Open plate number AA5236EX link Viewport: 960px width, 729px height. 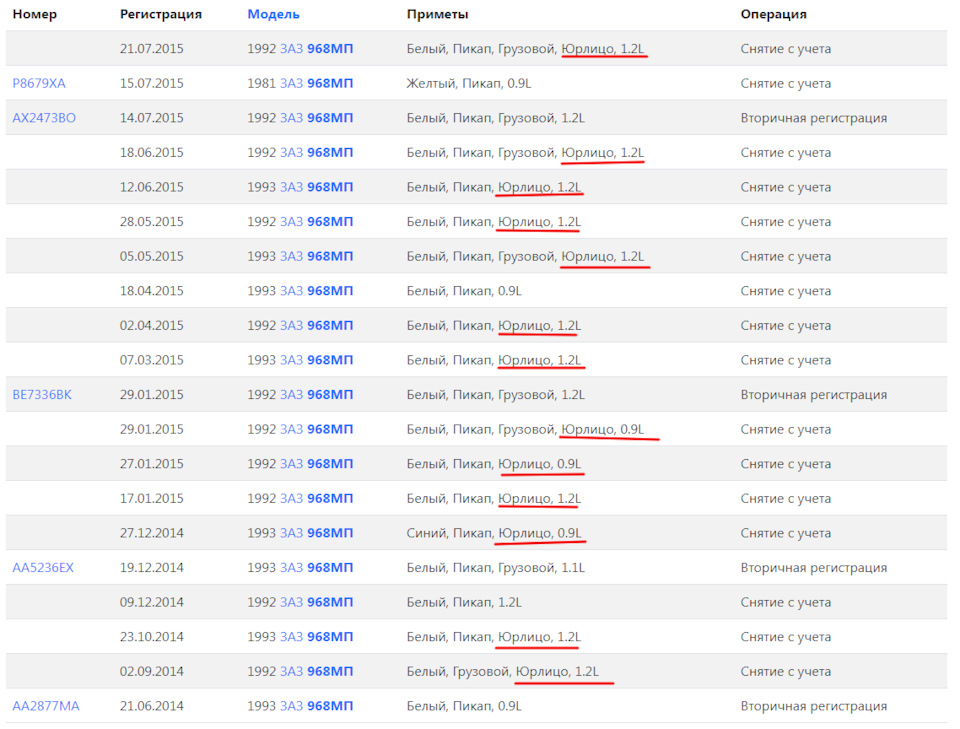(x=43, y=567)
